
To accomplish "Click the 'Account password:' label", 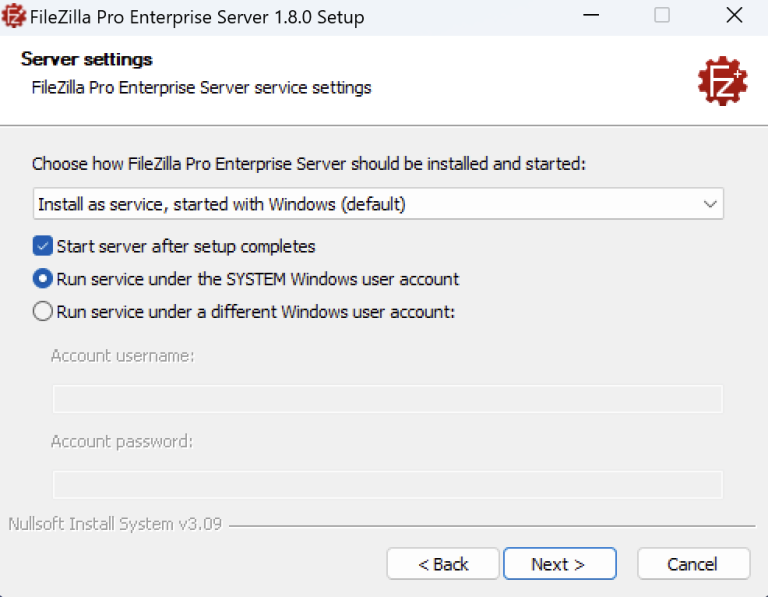I will pos(122,442).
